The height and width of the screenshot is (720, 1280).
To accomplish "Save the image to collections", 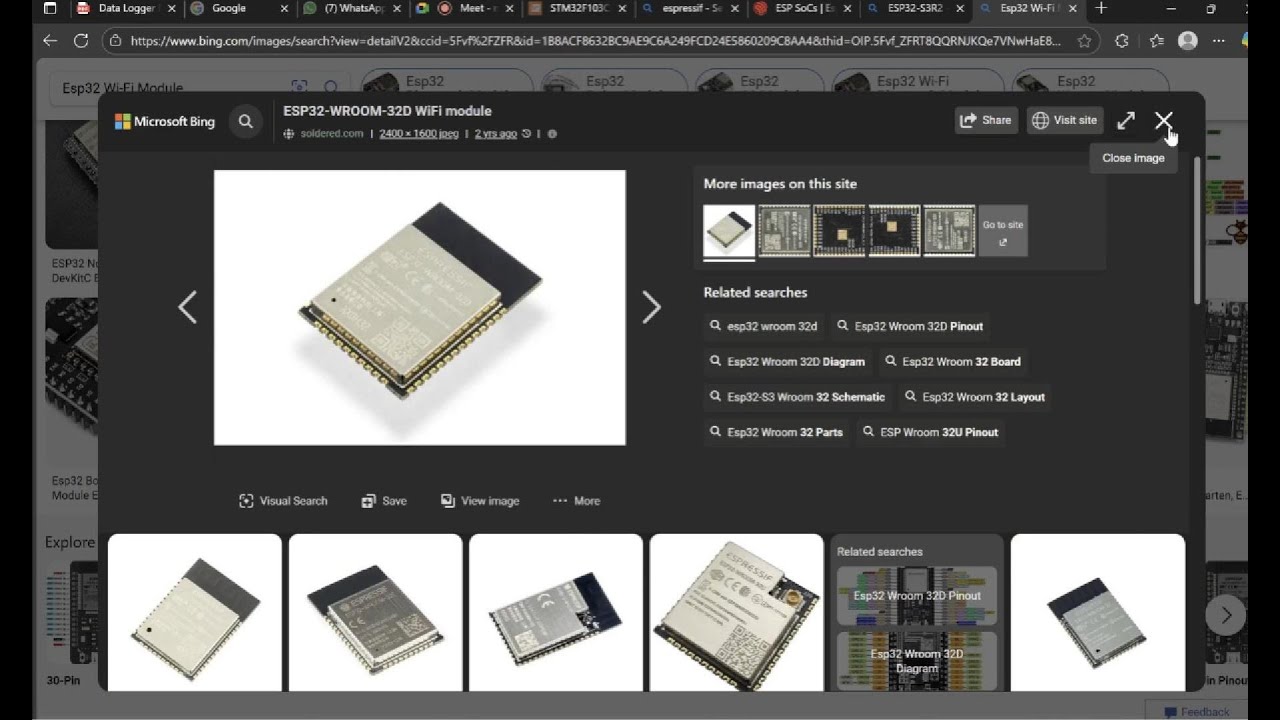I will pos(384,501).
